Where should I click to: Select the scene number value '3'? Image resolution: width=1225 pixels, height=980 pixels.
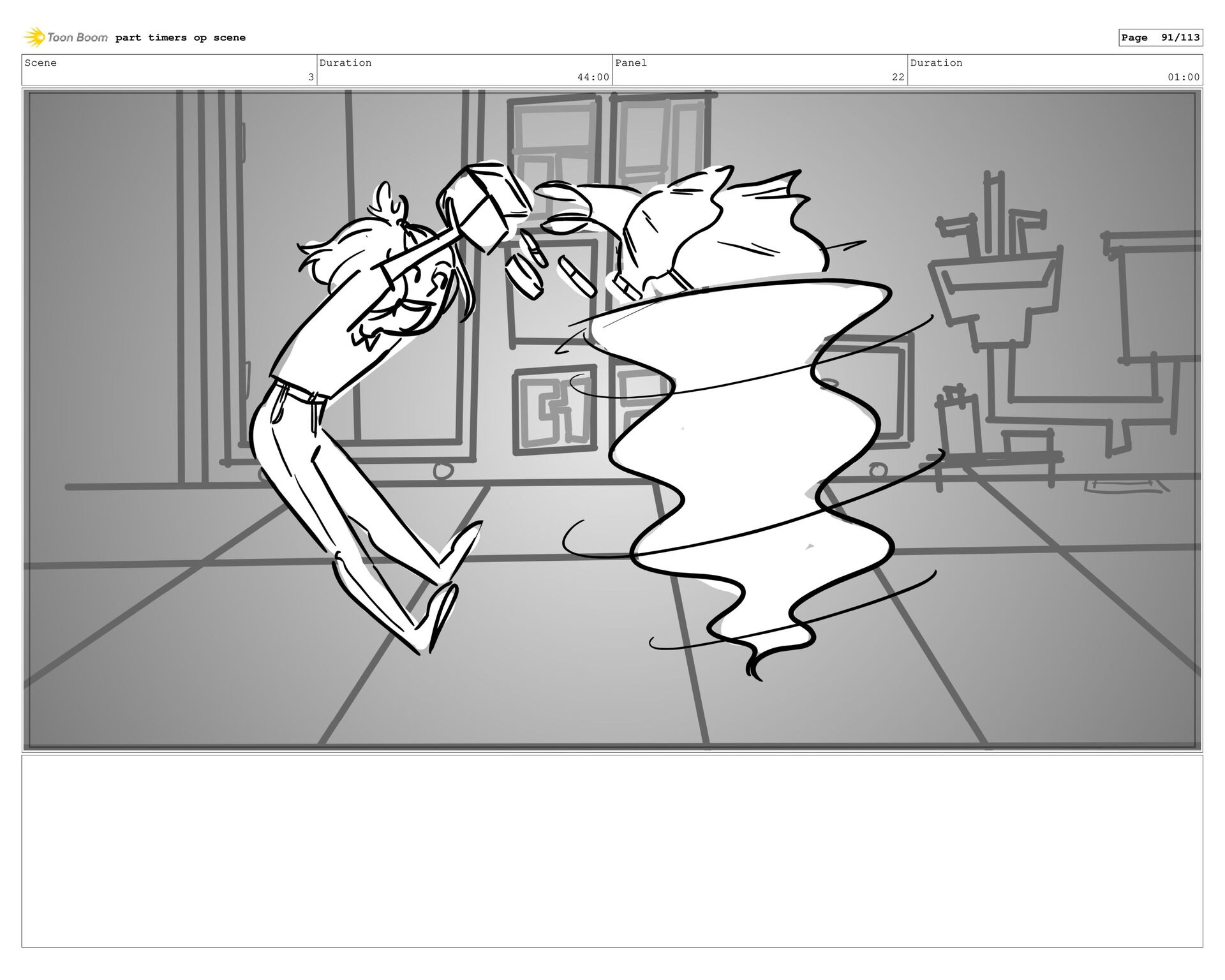(311, 77)
